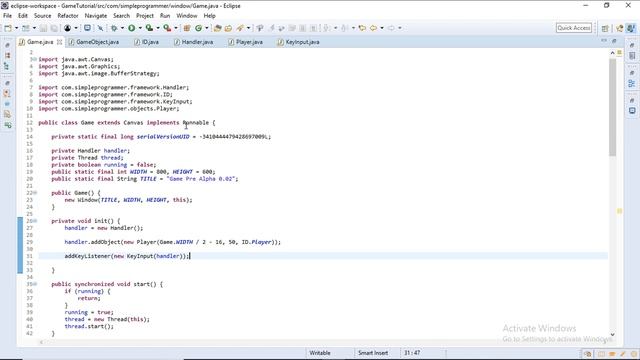The height and width of the screenshot is (360, 640).
Task: Open the Console view icon in right trim
Action: pyautogui.click(x=632, y=111)
